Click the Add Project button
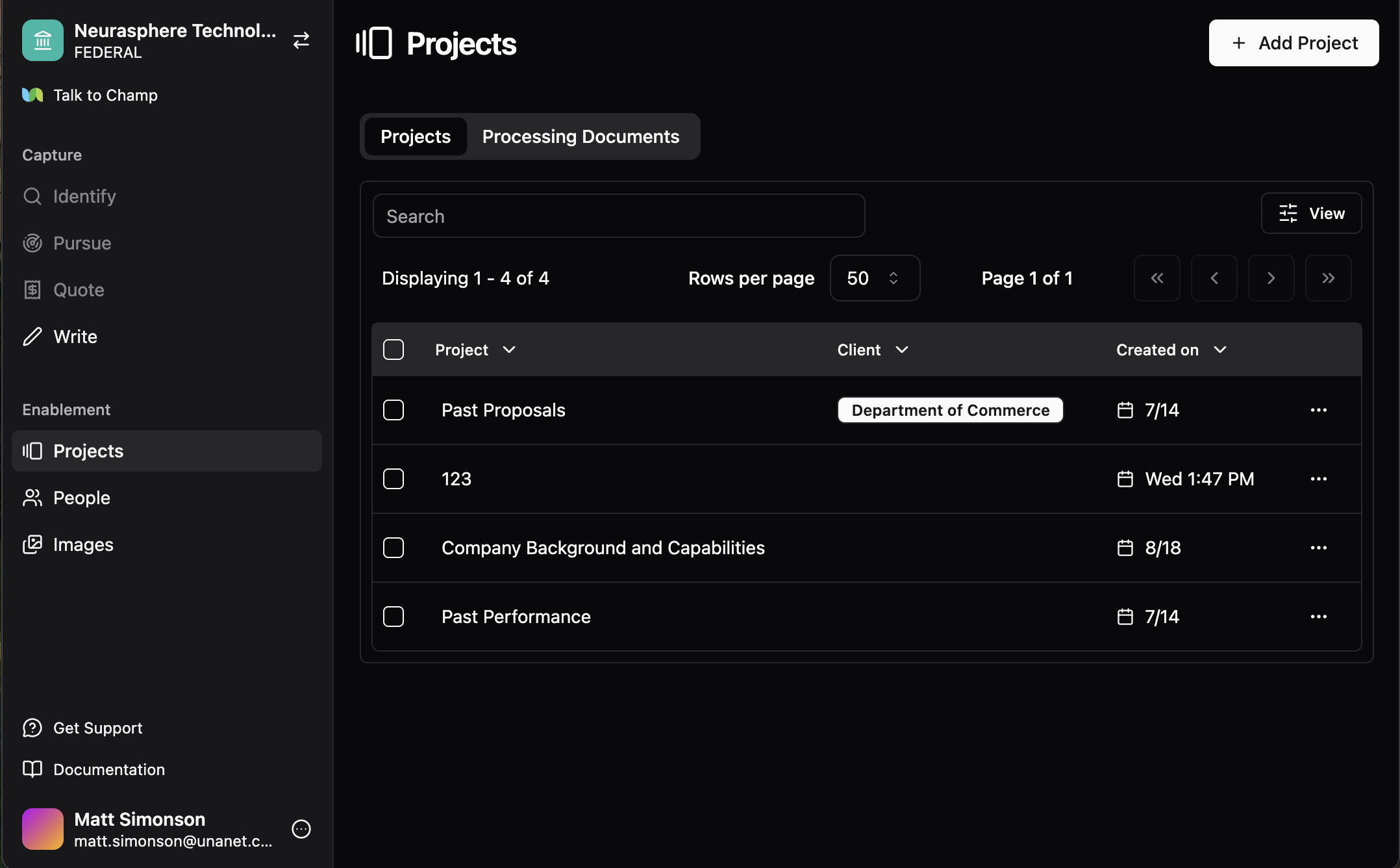The width and height of the screenshot is (1400, 868). (x=1294, y=43)
